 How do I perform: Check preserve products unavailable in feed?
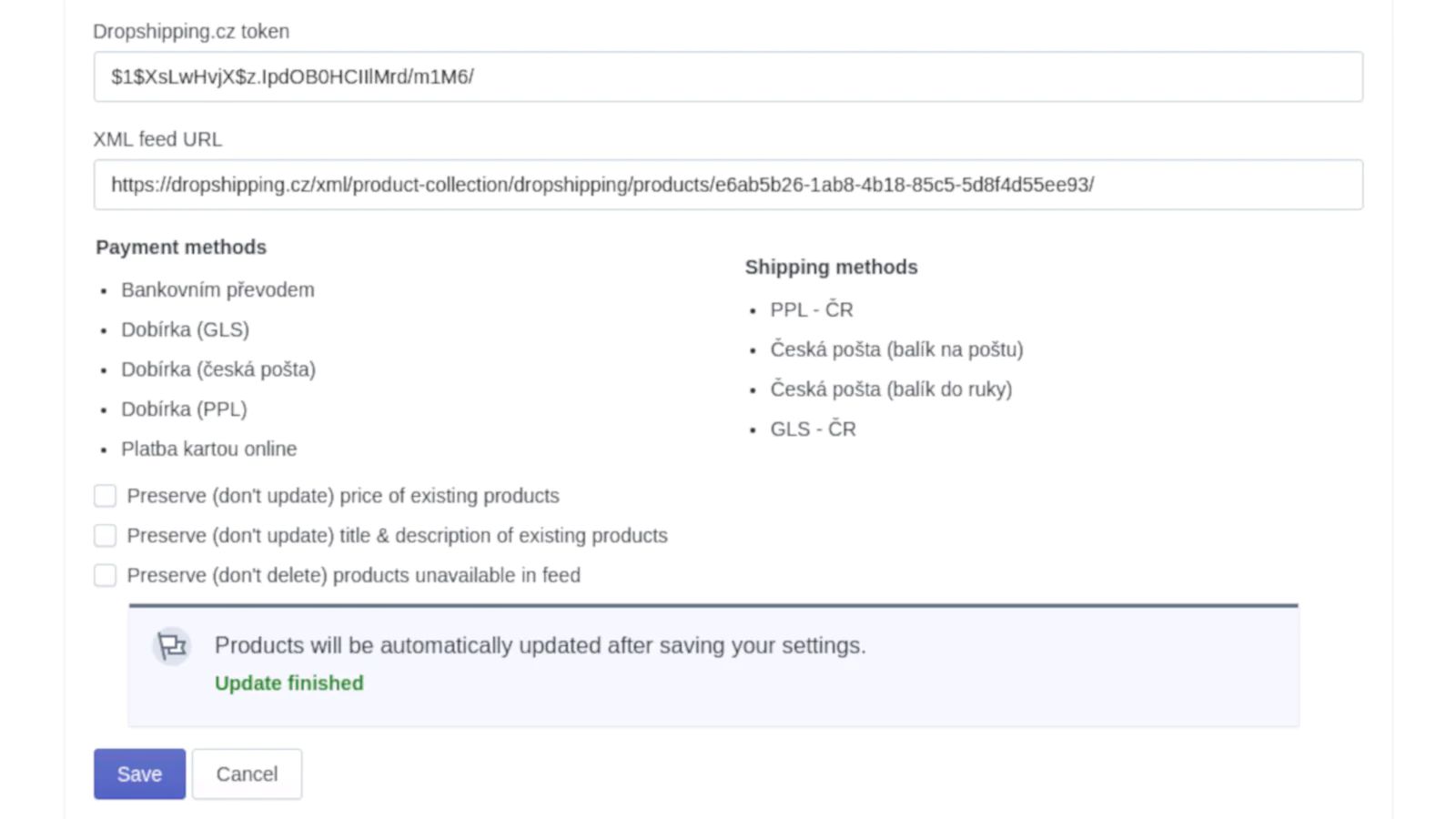click(x=106, y=576)
